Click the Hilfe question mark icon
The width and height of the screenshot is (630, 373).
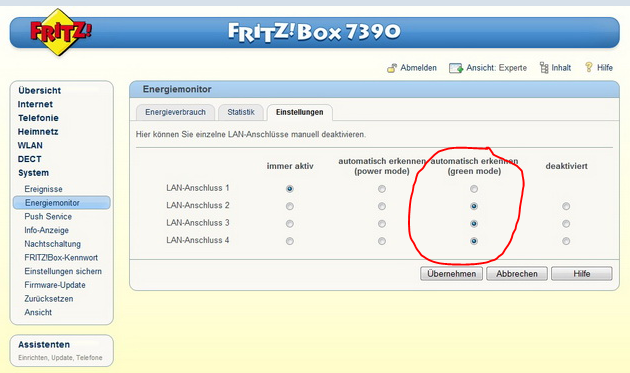[x=589, y=67]
